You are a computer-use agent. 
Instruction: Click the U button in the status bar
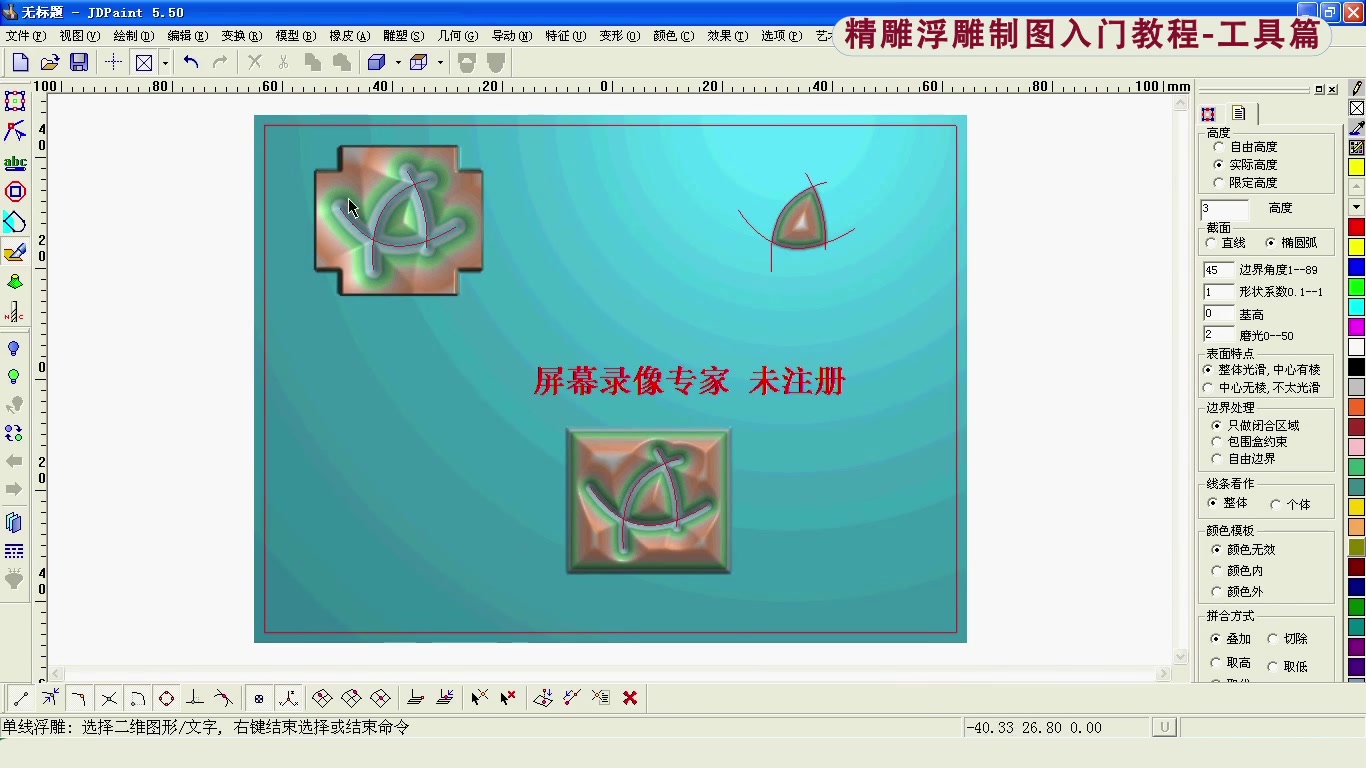[1163, 727]
